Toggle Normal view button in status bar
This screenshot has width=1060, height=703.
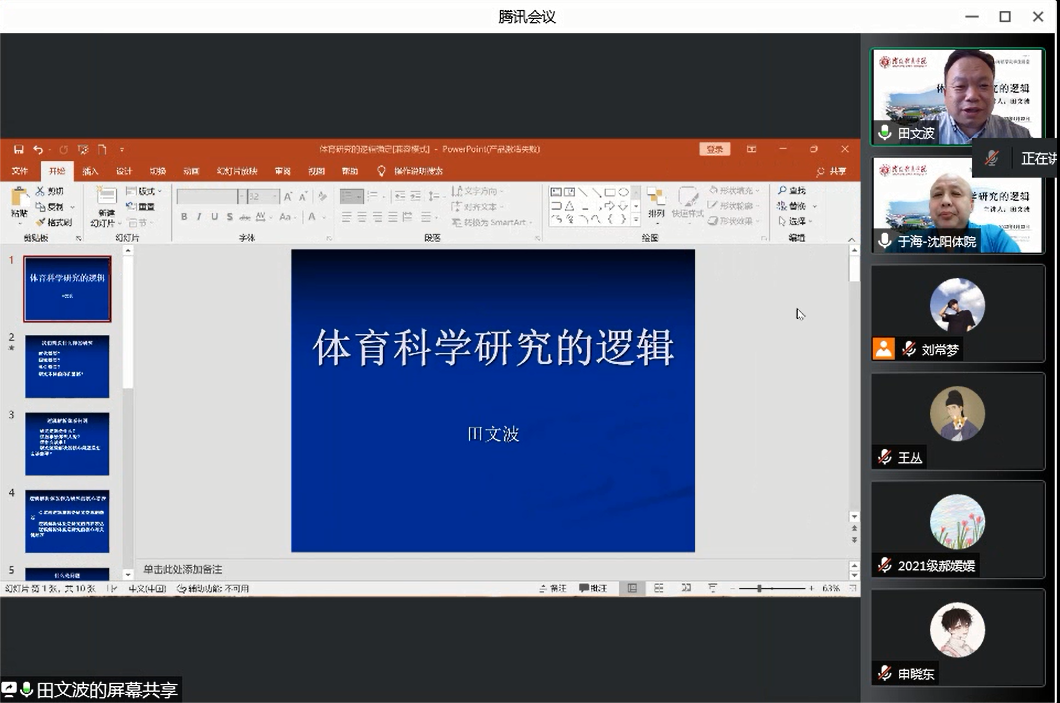(632, 588)
